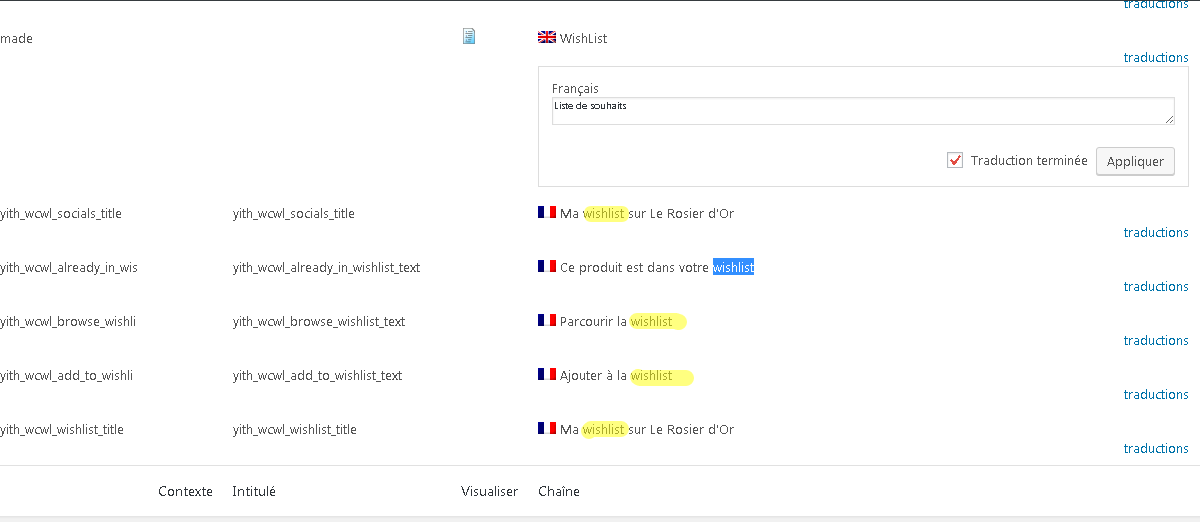Click the Chaîne column footer
Viewport: 1200px width, 522px height.
[x=559, y=491]
